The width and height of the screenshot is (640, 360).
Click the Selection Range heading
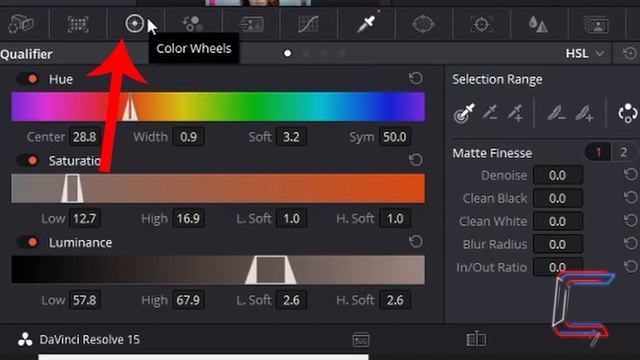coord(497,79)
